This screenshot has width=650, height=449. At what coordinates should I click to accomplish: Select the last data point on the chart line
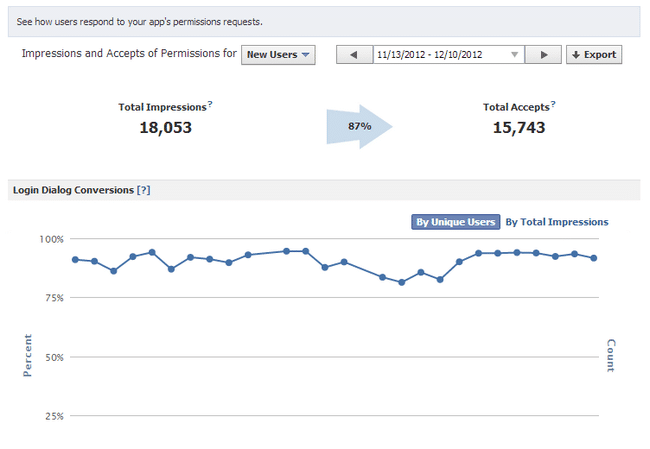[x=594, y=258]
